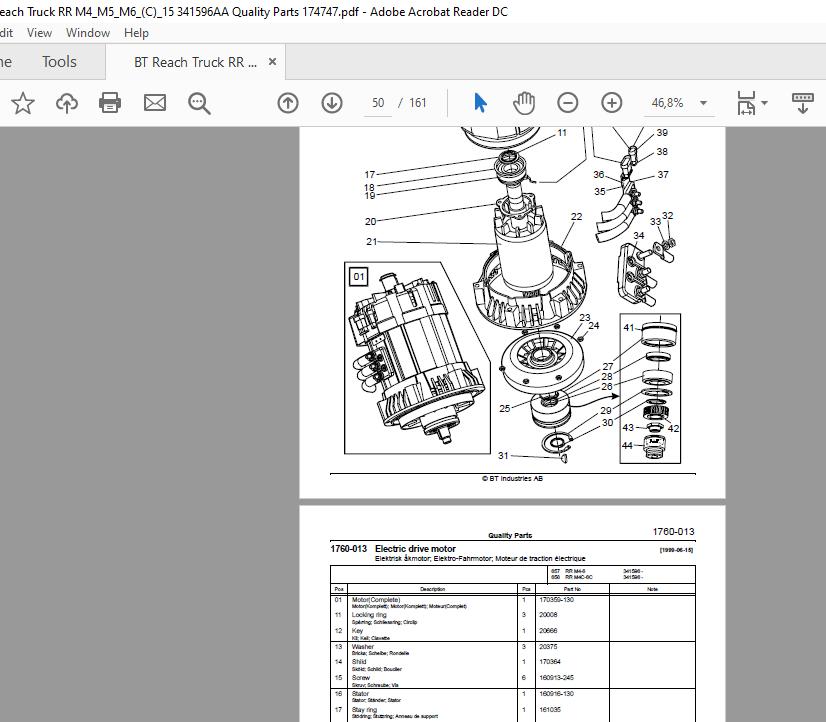Screen dimensions: 826x722
Task: Click part number 161035
Action: (x=550, y=709)
